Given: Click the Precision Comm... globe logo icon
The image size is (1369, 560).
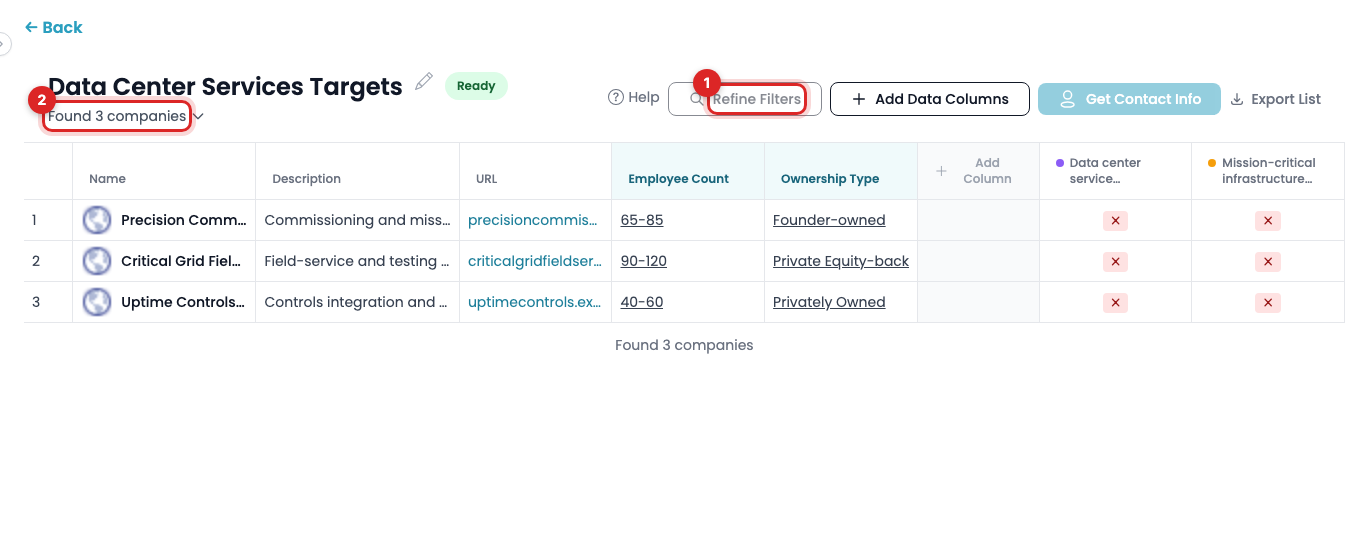Looking at the screenshot, I should coord(97,220).
